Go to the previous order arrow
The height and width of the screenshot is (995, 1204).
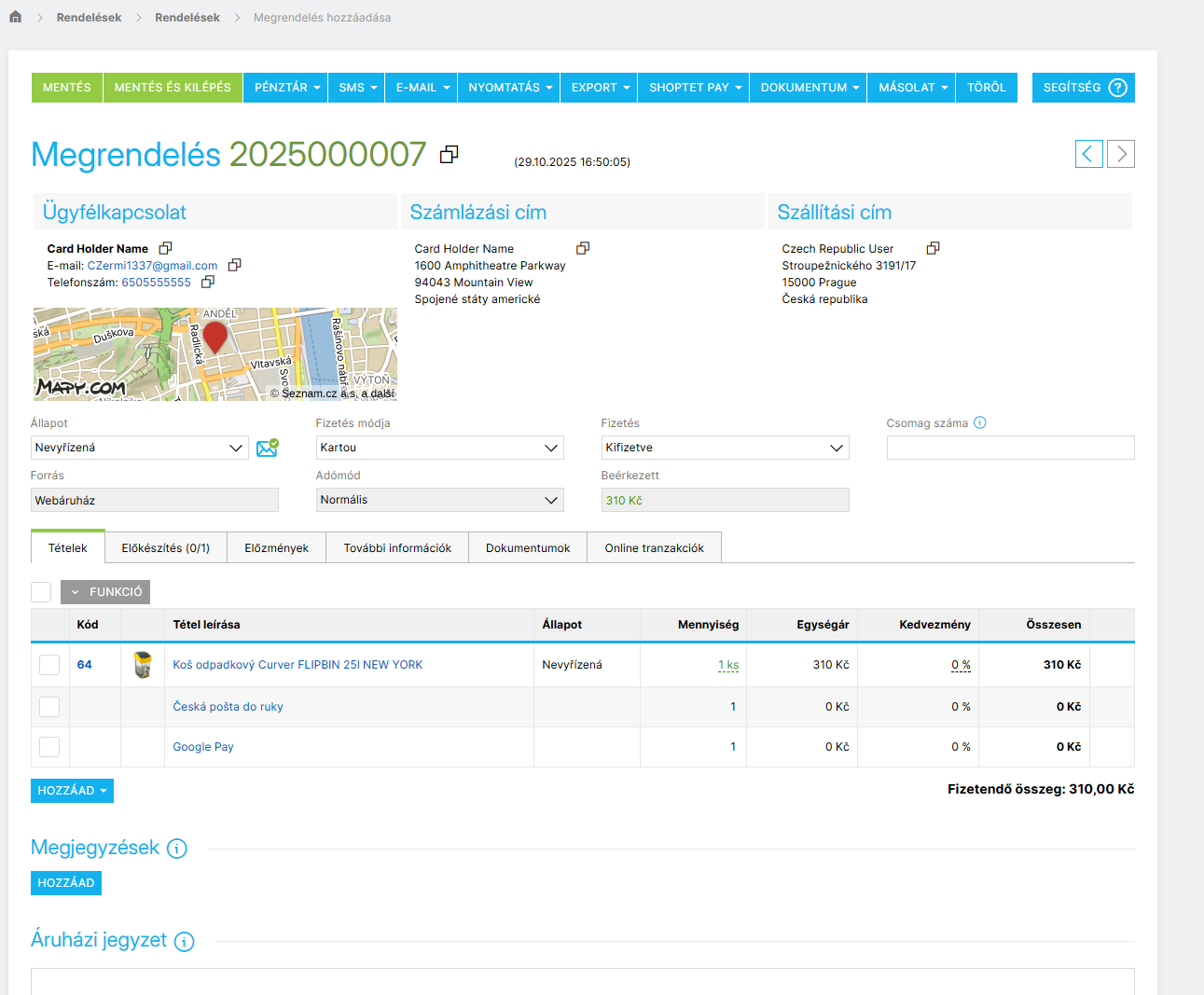point(1088,154)
